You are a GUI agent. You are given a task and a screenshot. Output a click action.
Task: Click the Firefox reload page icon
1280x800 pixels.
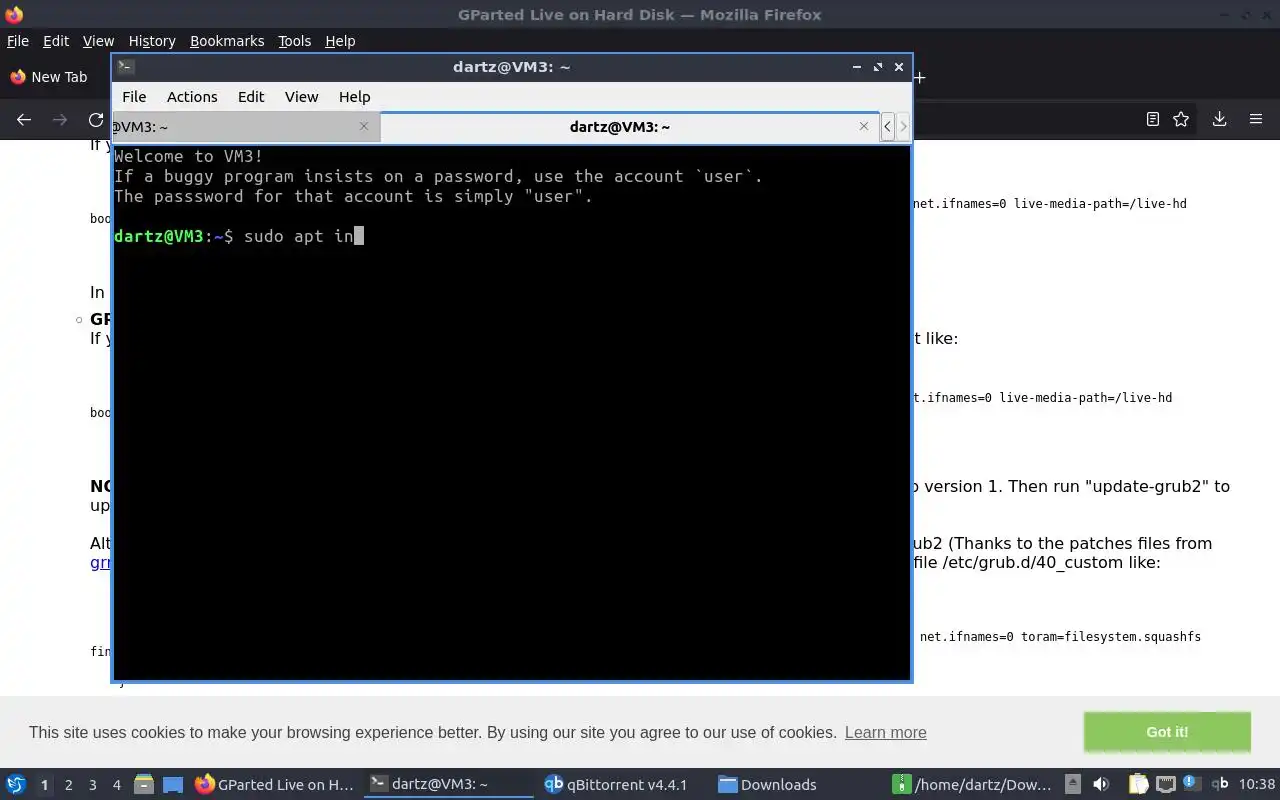pyautogui.click(x=96, y=119)
